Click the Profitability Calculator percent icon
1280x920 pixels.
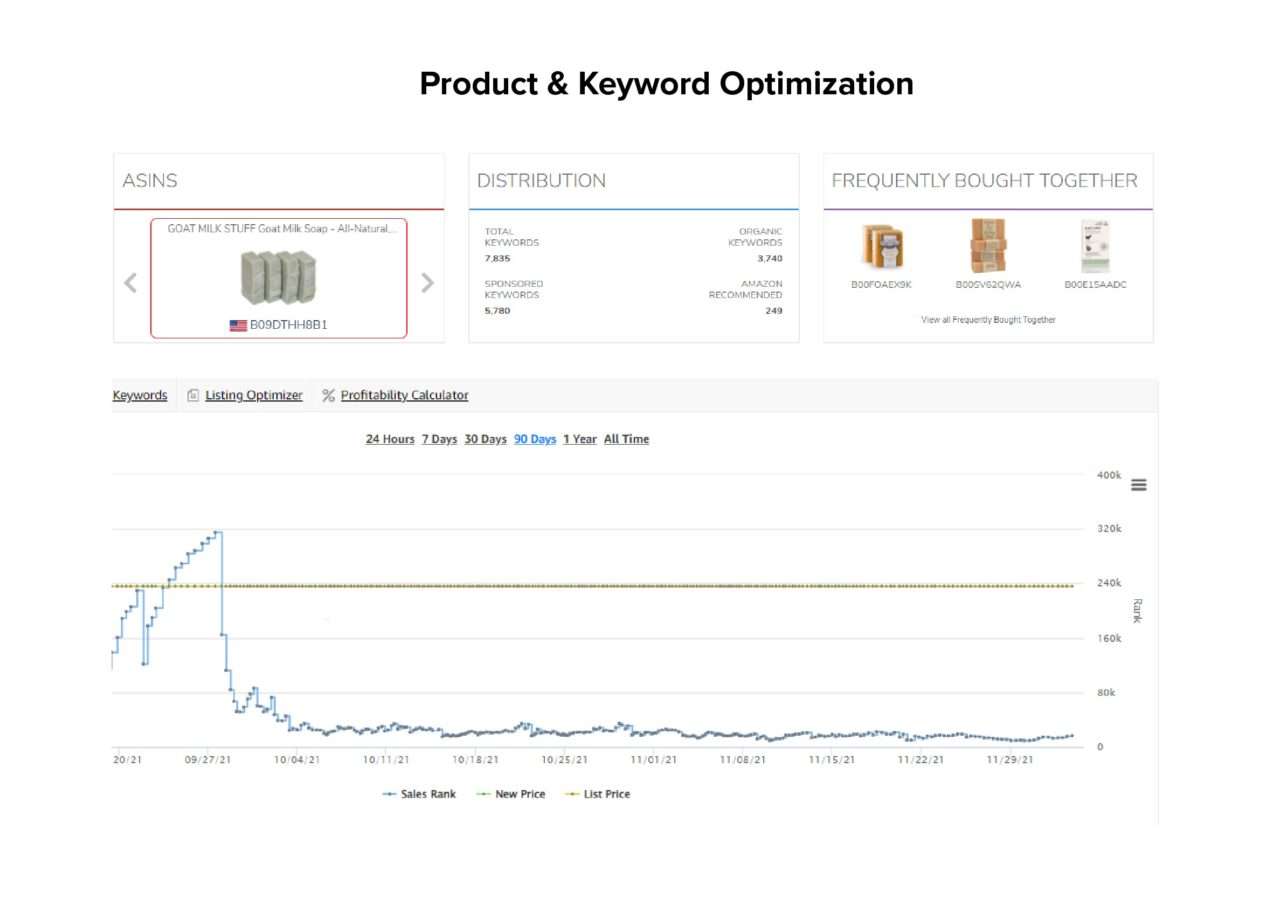click(x=328, y=395)
